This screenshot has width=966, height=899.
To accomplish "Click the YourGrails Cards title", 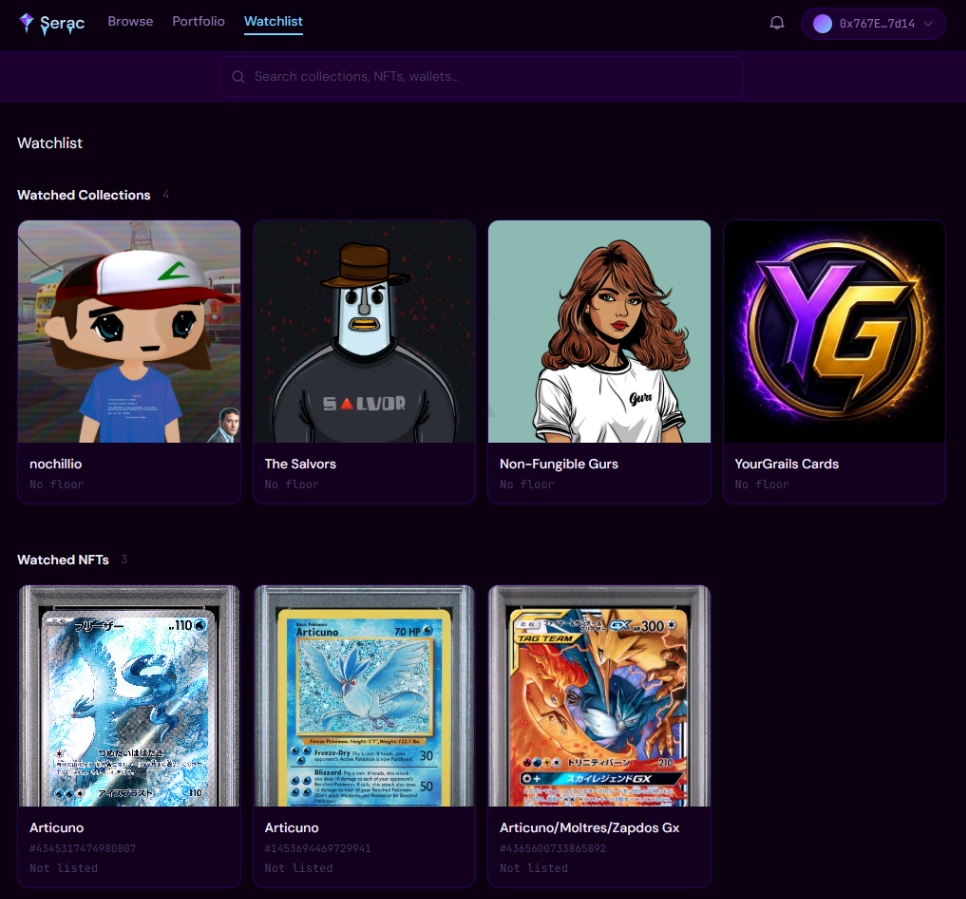I will point(787,464).
